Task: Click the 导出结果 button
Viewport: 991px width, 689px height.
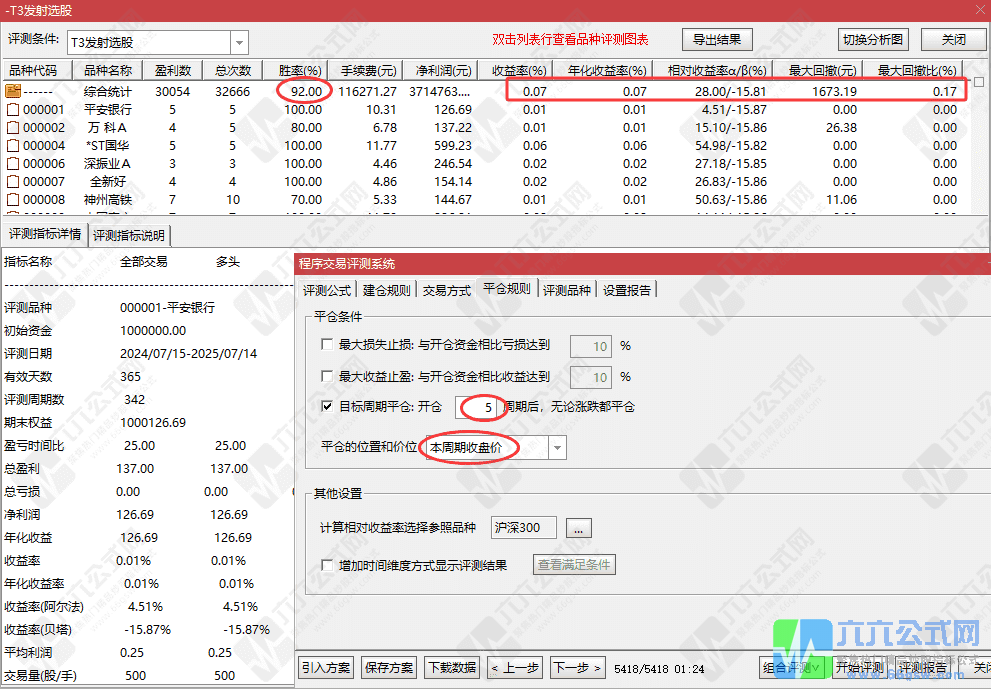Action: tap(717, 39)
